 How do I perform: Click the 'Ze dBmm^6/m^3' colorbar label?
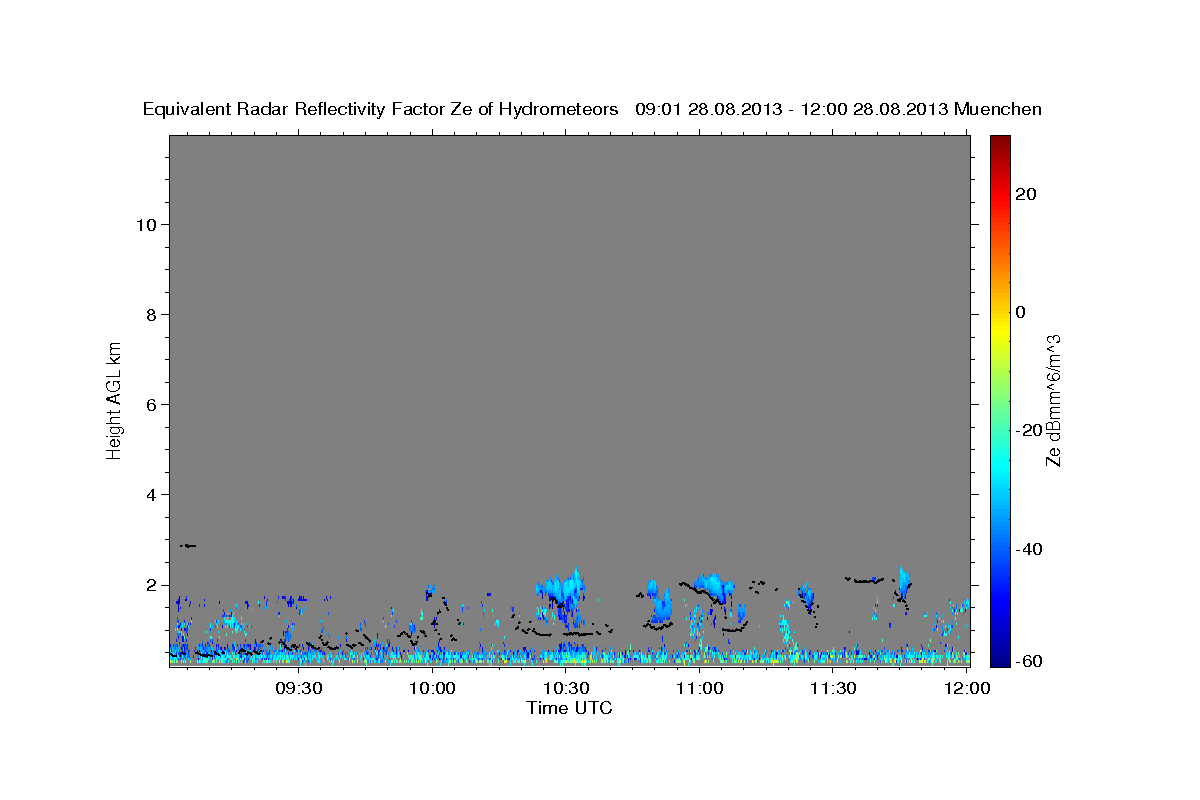(x=1053, y=400)
